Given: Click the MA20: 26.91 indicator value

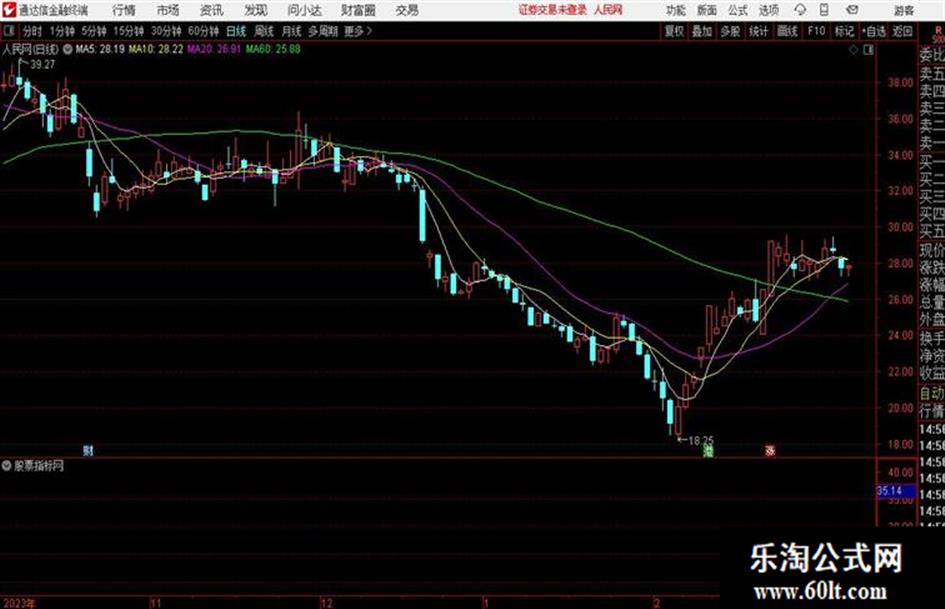Looking at the screenshot, I should [x=214, y=49].
